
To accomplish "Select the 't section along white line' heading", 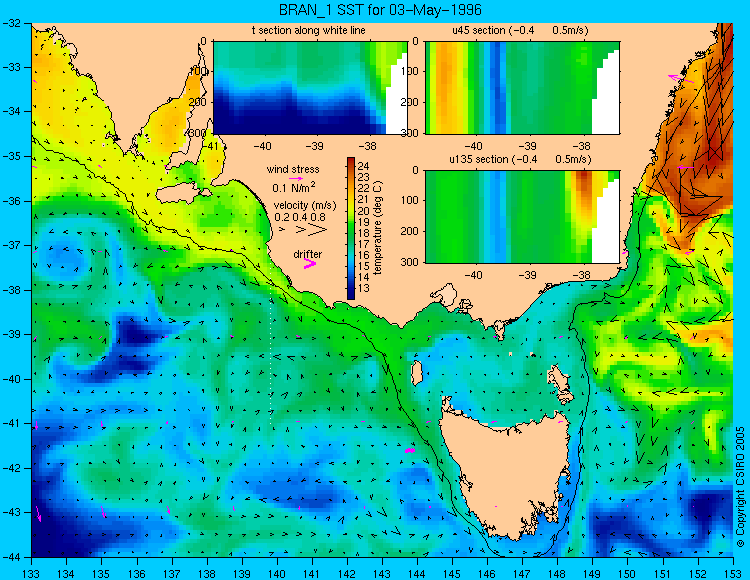I will tap(309, 31).
